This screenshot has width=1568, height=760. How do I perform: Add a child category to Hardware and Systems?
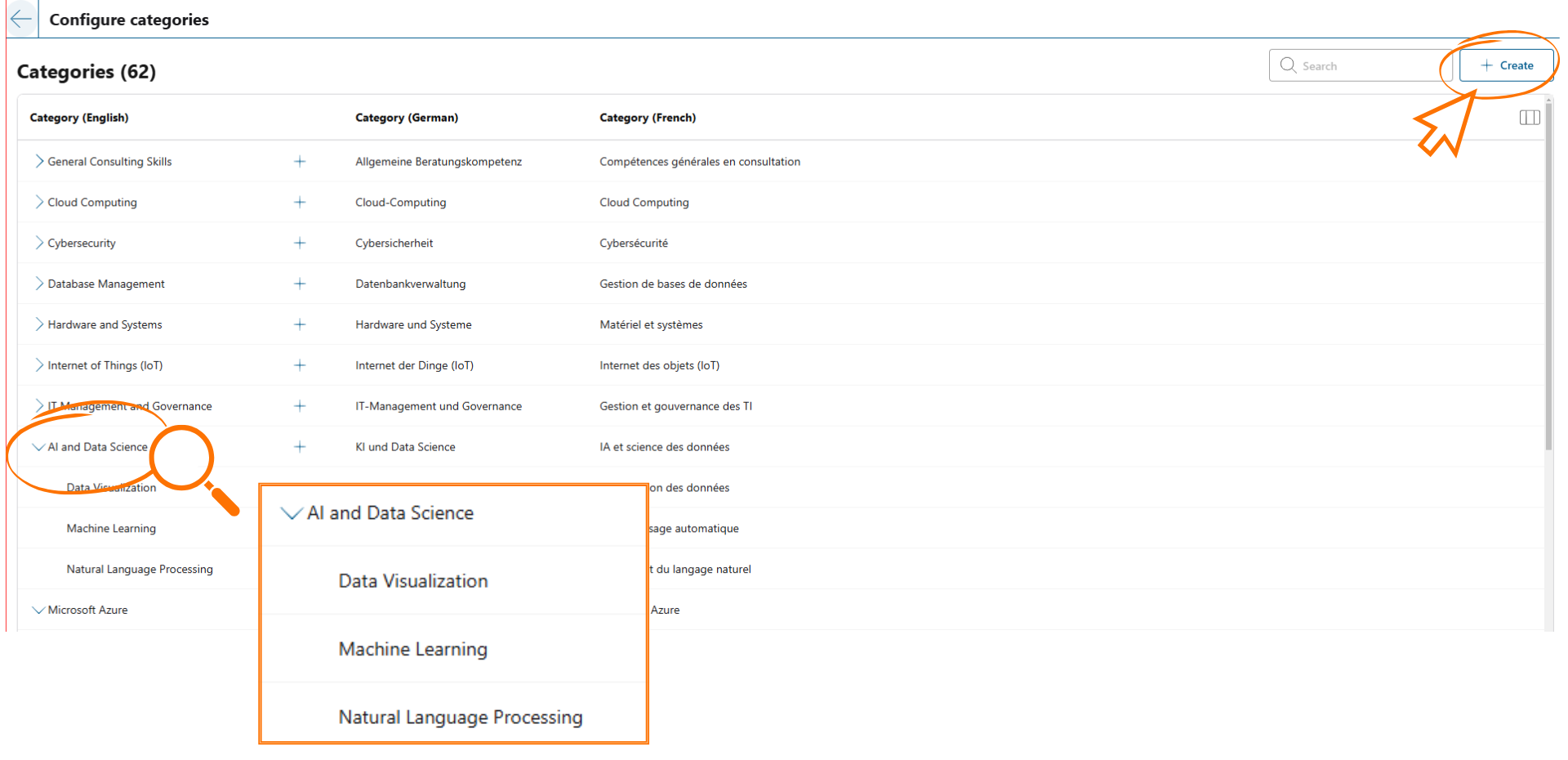[x=300, y=325]
